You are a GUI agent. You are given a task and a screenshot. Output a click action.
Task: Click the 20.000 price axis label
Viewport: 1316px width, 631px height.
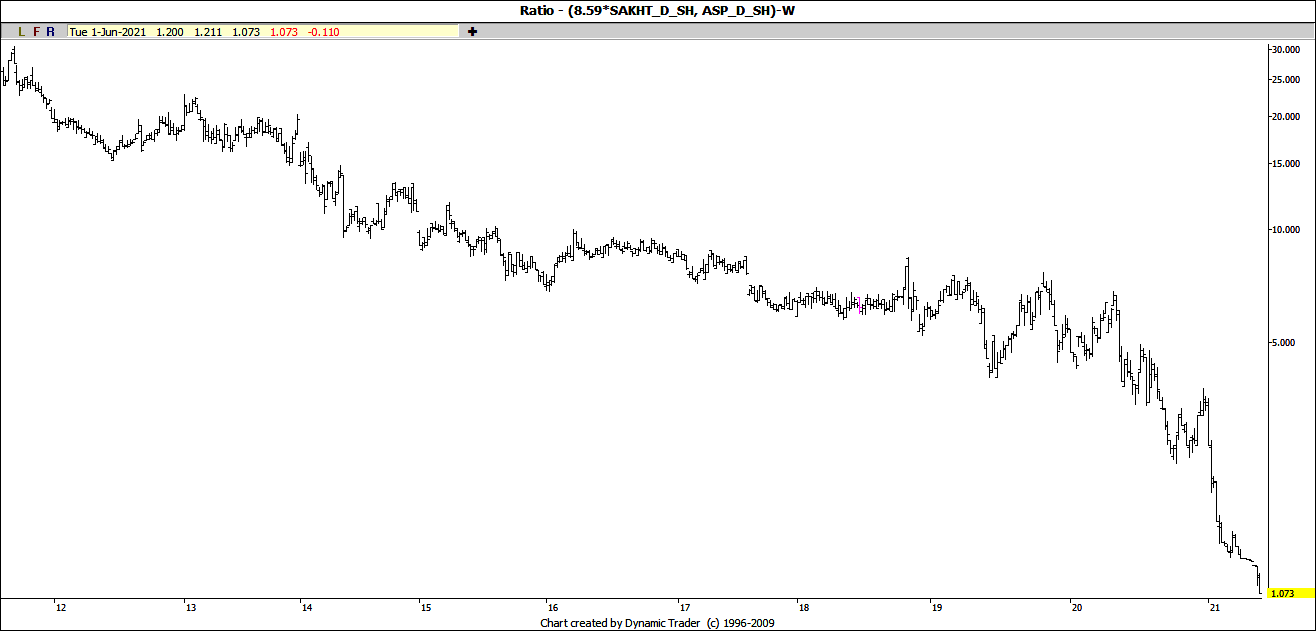1284,117
